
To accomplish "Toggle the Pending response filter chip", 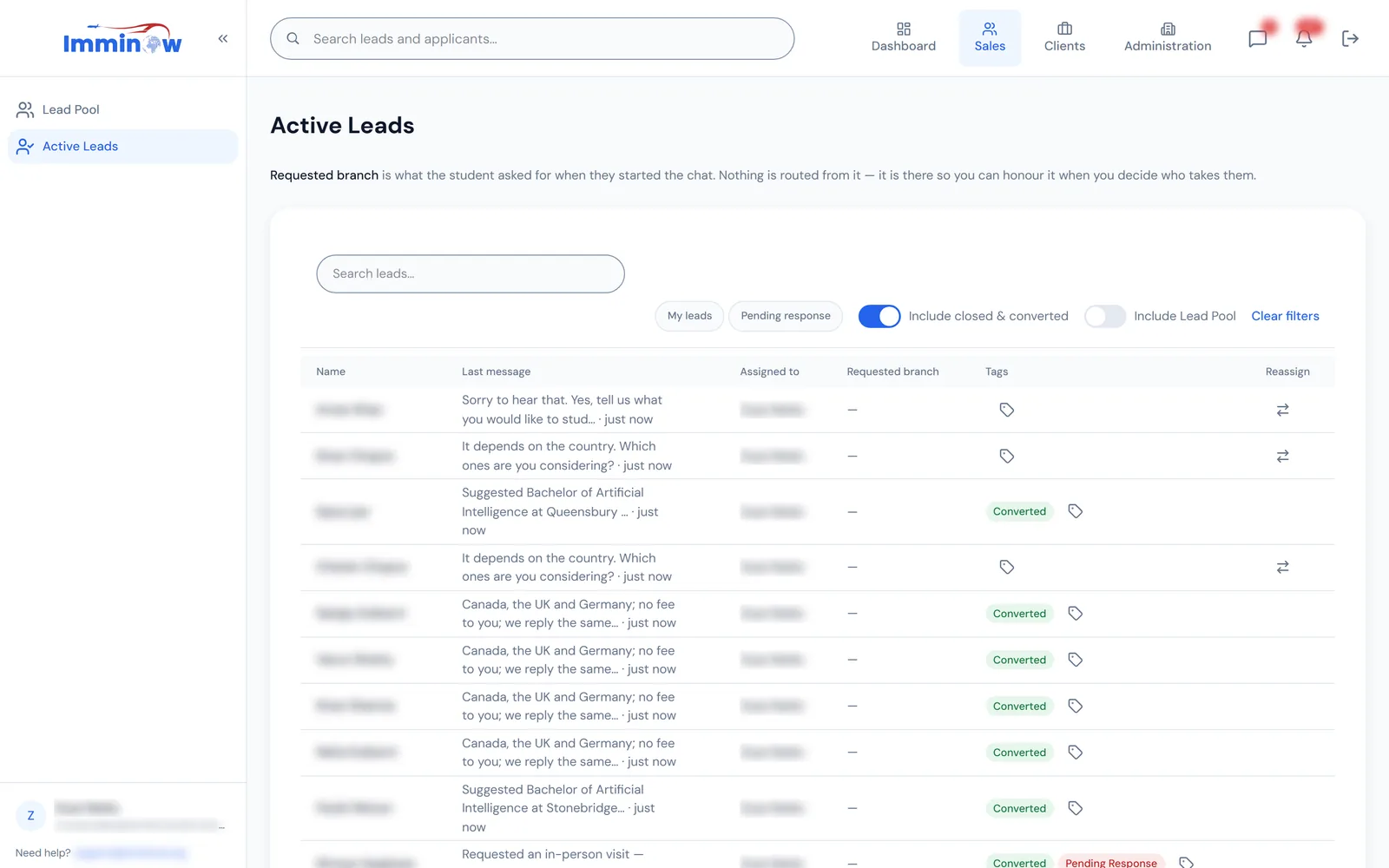I will point(786,316).
